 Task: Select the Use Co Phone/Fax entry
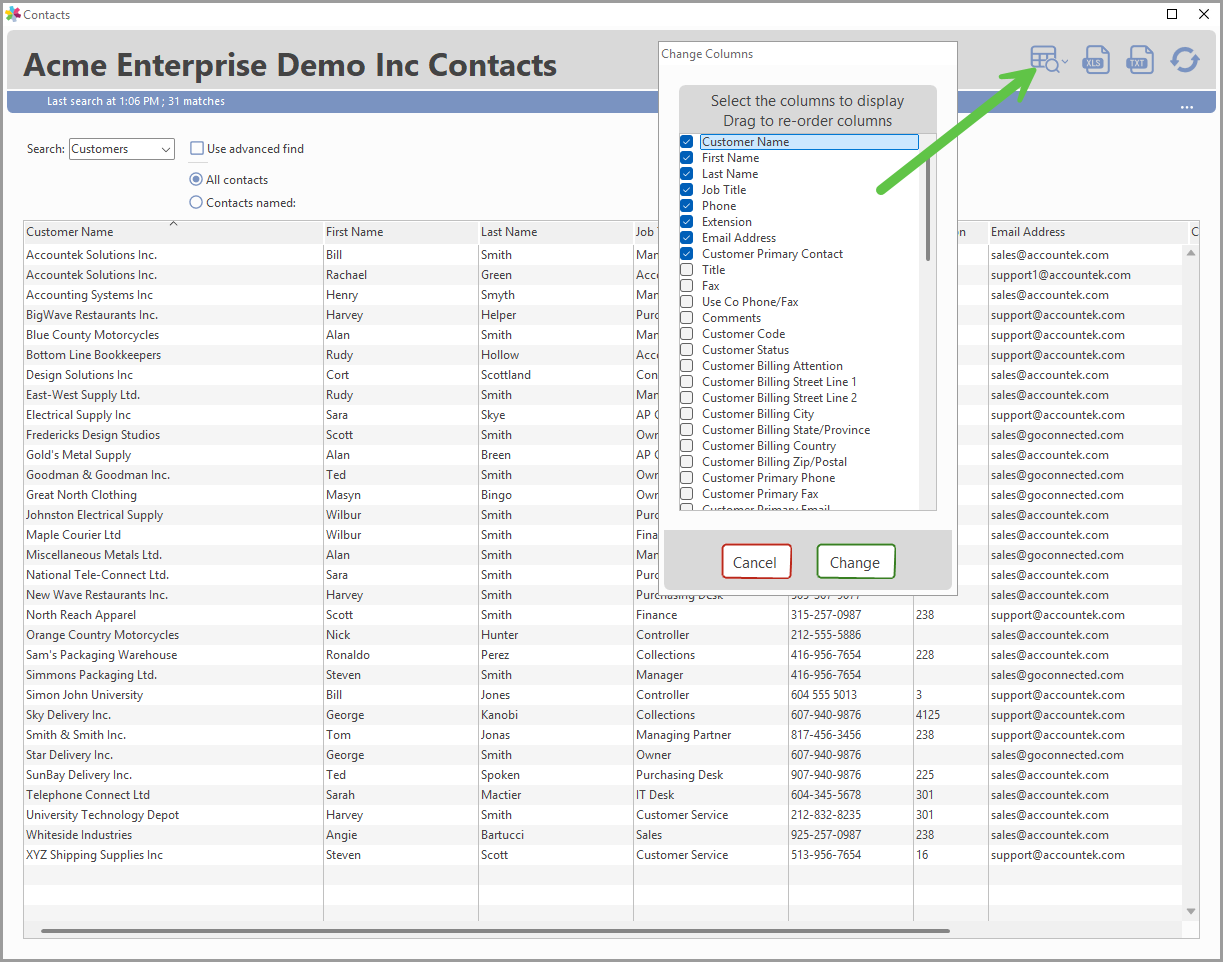coord(750,302)
